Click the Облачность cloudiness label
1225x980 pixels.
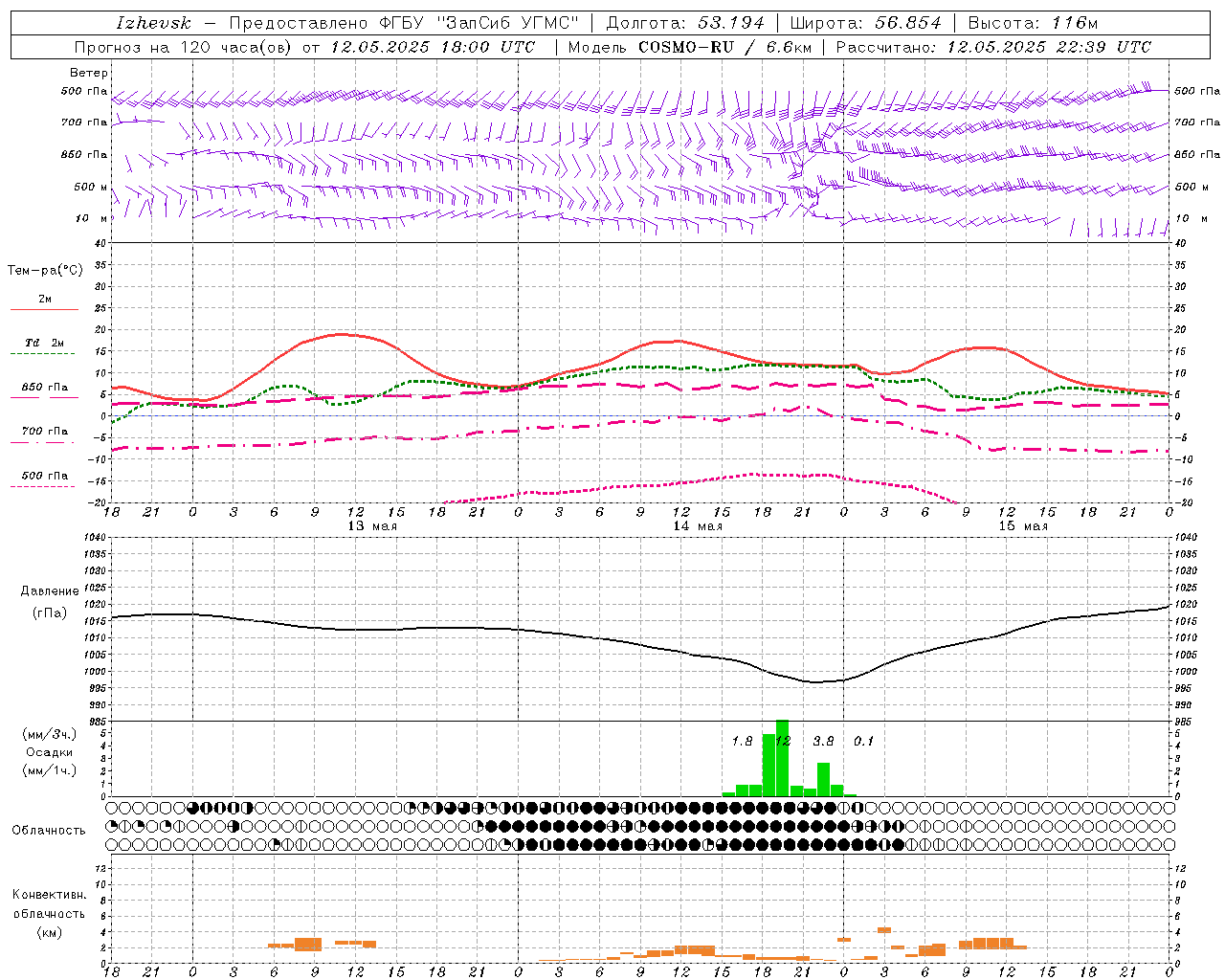[49, 831]
